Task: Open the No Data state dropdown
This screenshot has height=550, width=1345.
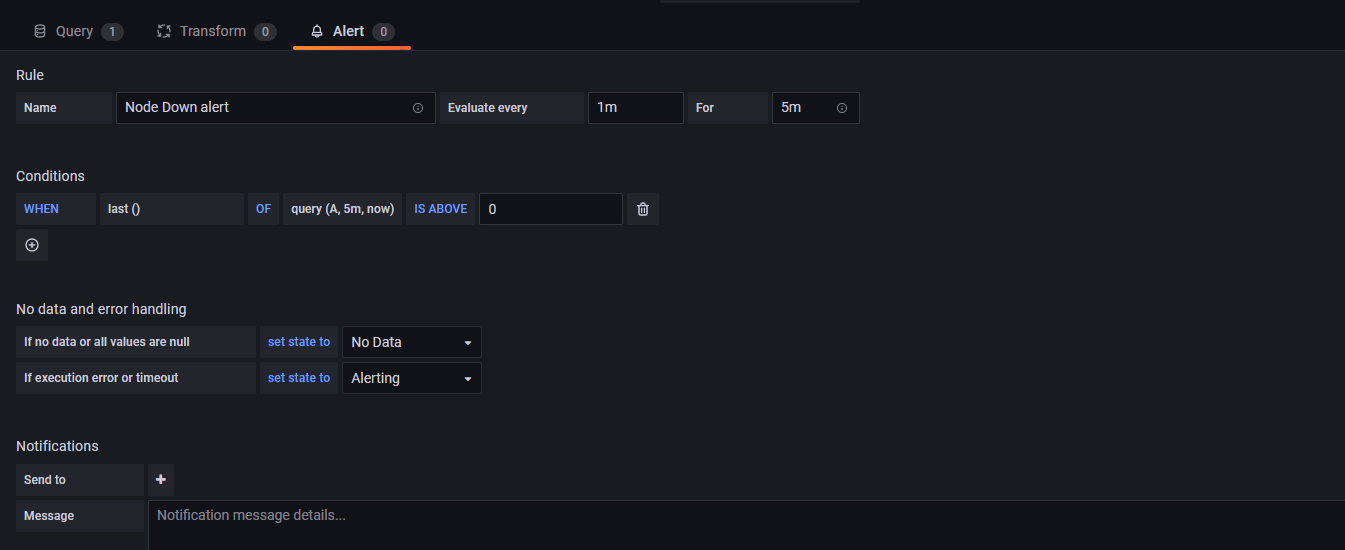Action: (x=411, y=342)
